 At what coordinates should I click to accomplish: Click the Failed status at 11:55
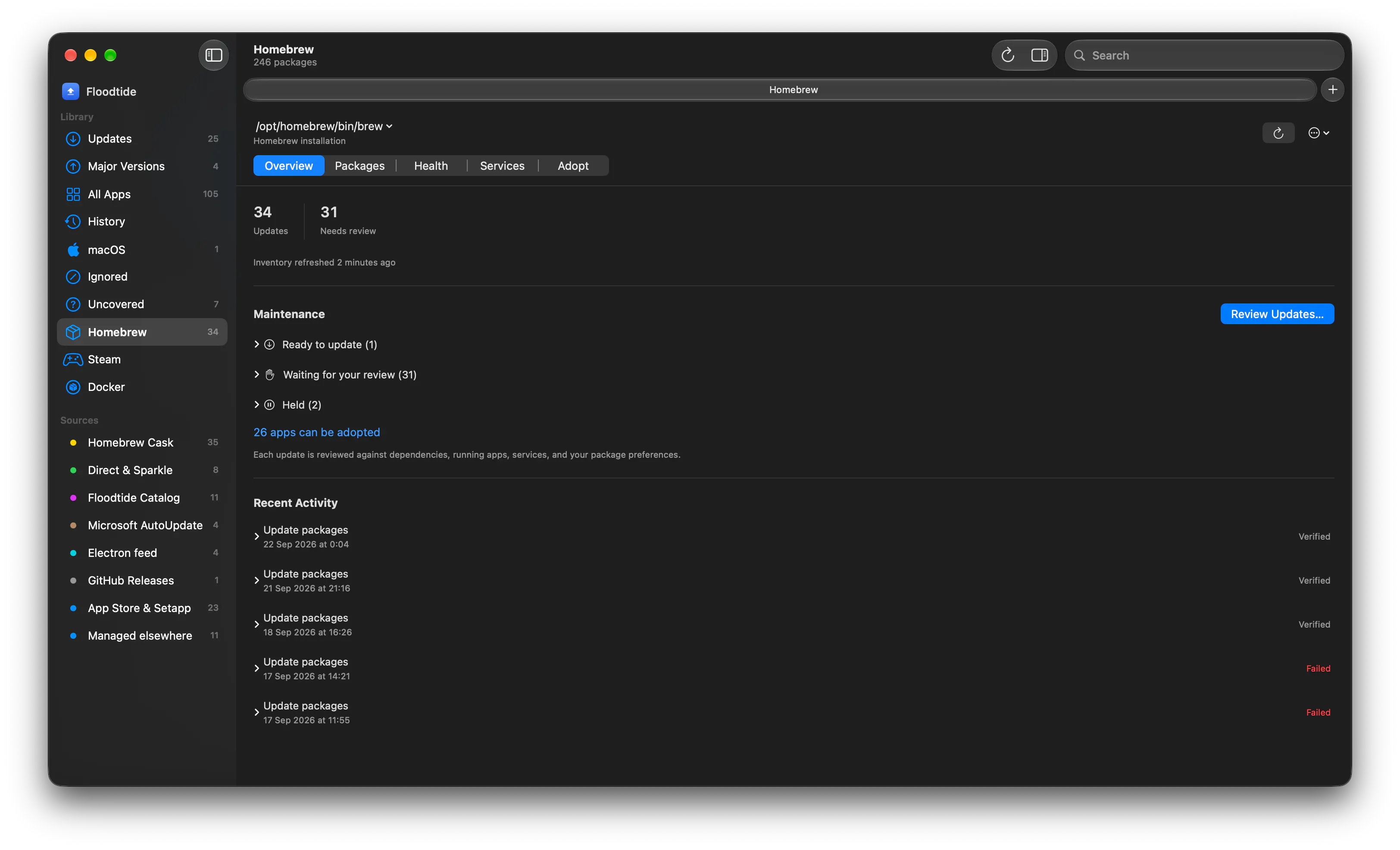pos(1318,712)
